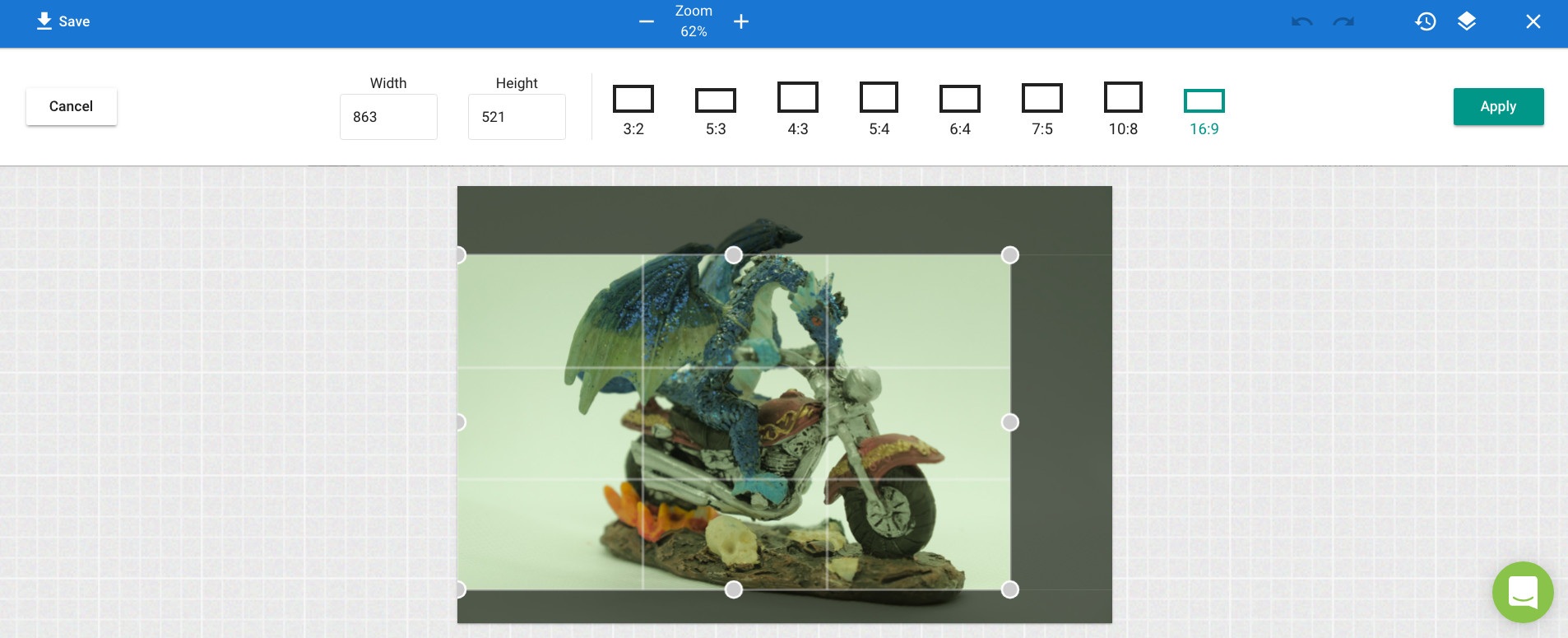Image resolution: width=1568 pixels, height=638 pixels.
Task: Select the 3:2 aspect ratio preset
Action: pyautogui.click(x=633, y=108)
